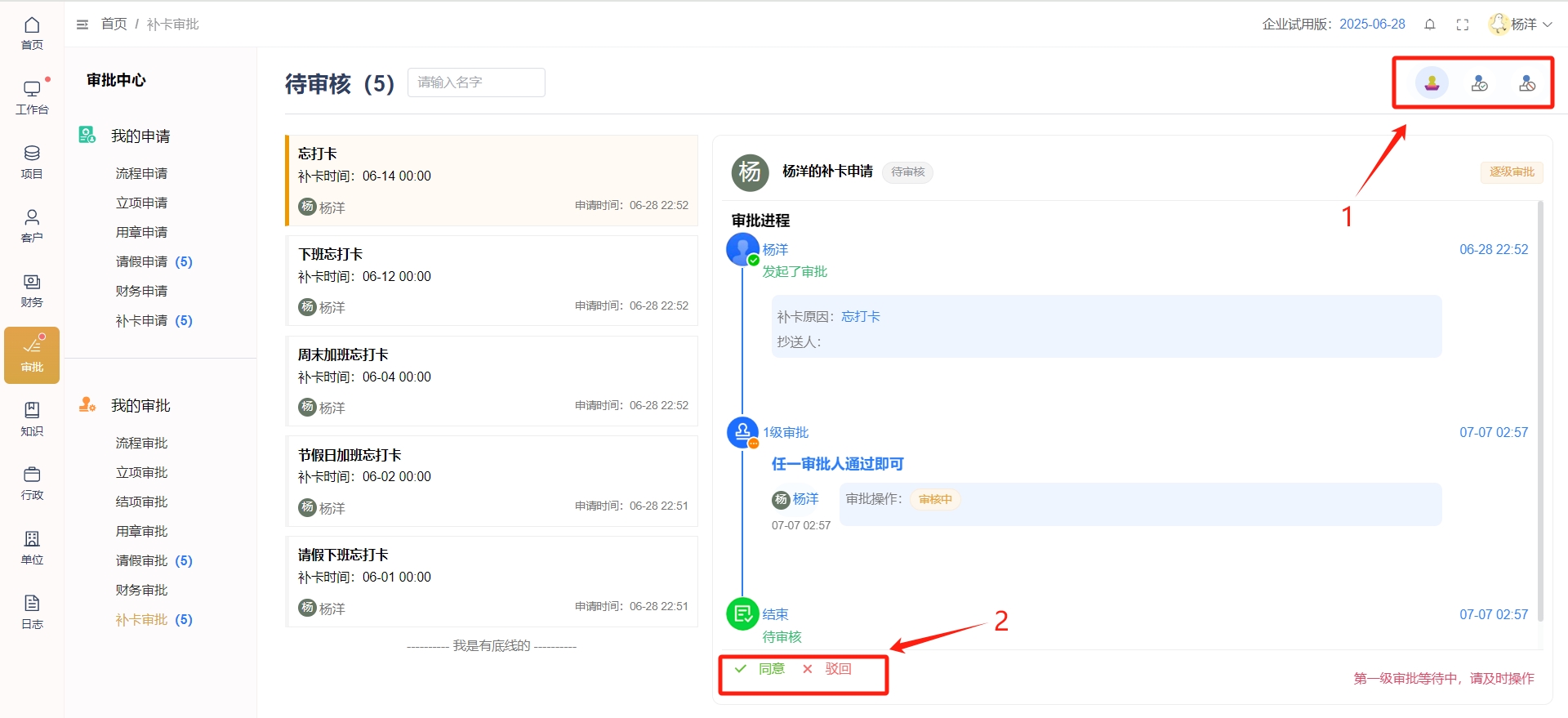The image size is (1568, 718).
Task: Click the 我的审批 section icon
Action: [87, 404]
